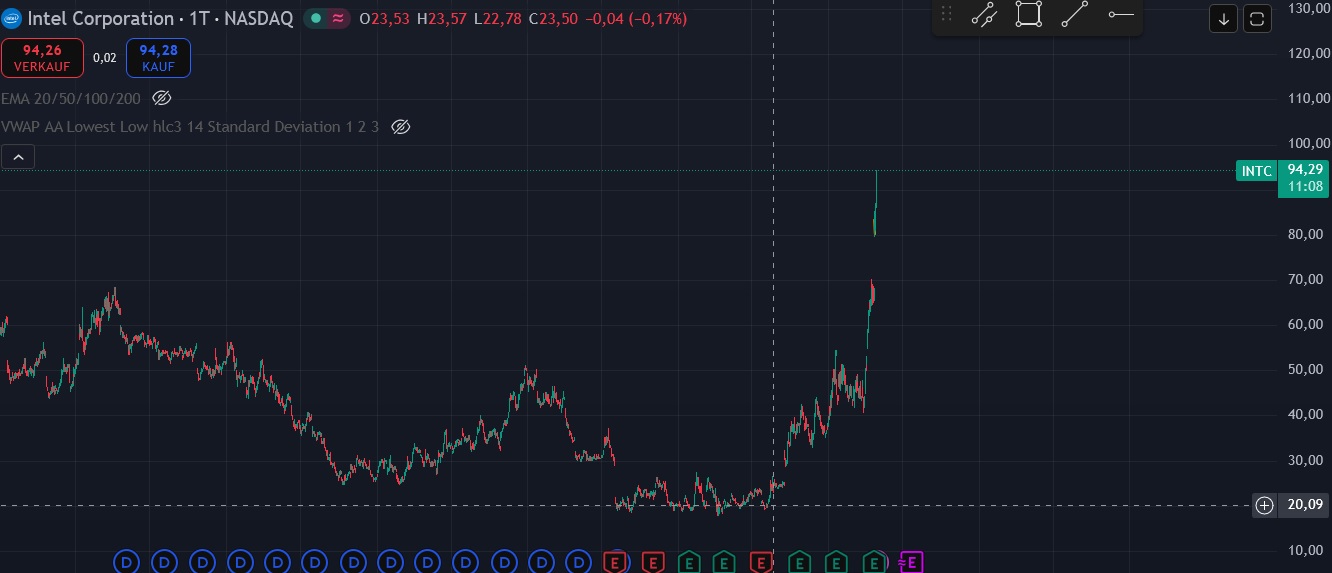Image resolution: width=1332 pixels, height=573 pixels.
Task: Collapse the indicator legend with chevron
Action: (x=18, y=156)
